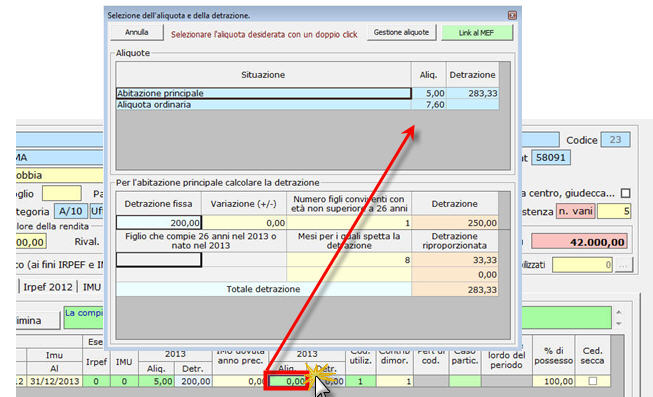Click the % di possesso cell 100,00
This screenshot has width=653, height=397.
pyautogui.click(x=553, y=381)
